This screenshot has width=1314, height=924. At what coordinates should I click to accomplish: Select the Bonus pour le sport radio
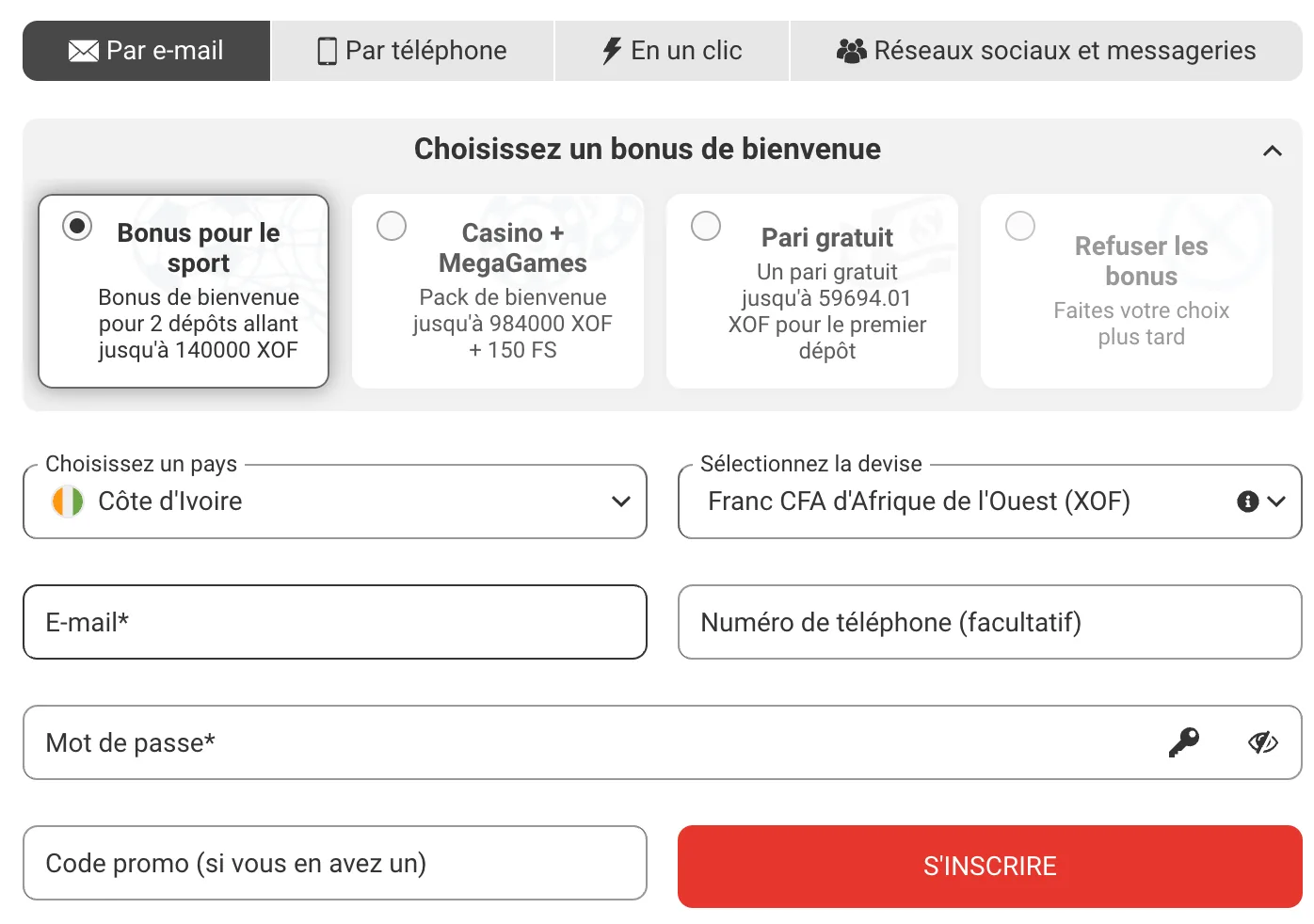point(77,226)
